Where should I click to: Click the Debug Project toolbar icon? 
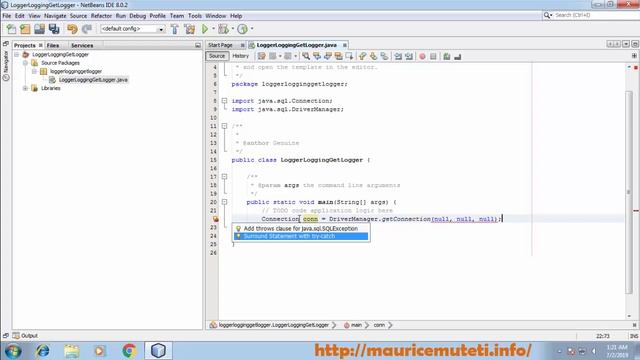pos(223,29)
